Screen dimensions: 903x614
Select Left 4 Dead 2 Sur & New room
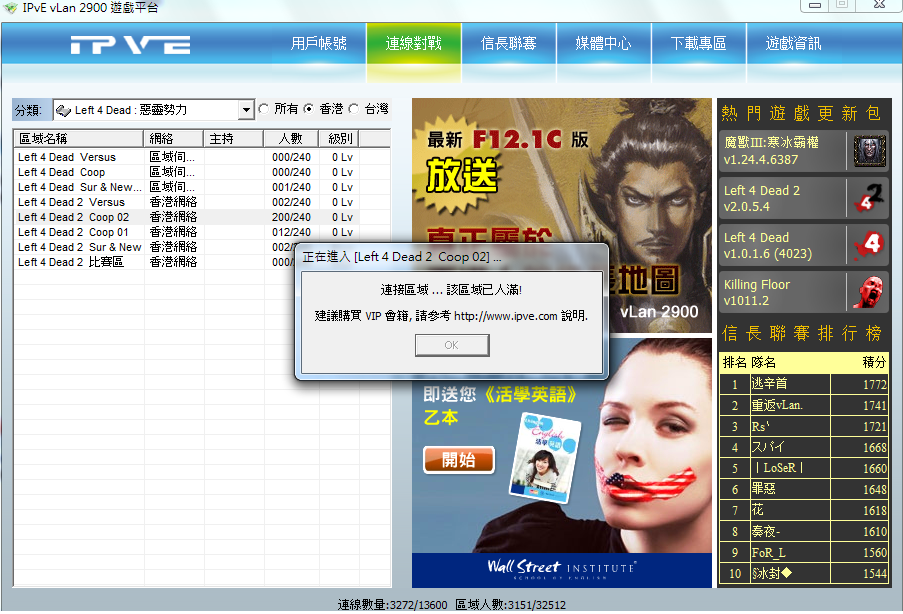tap(154, 247)
